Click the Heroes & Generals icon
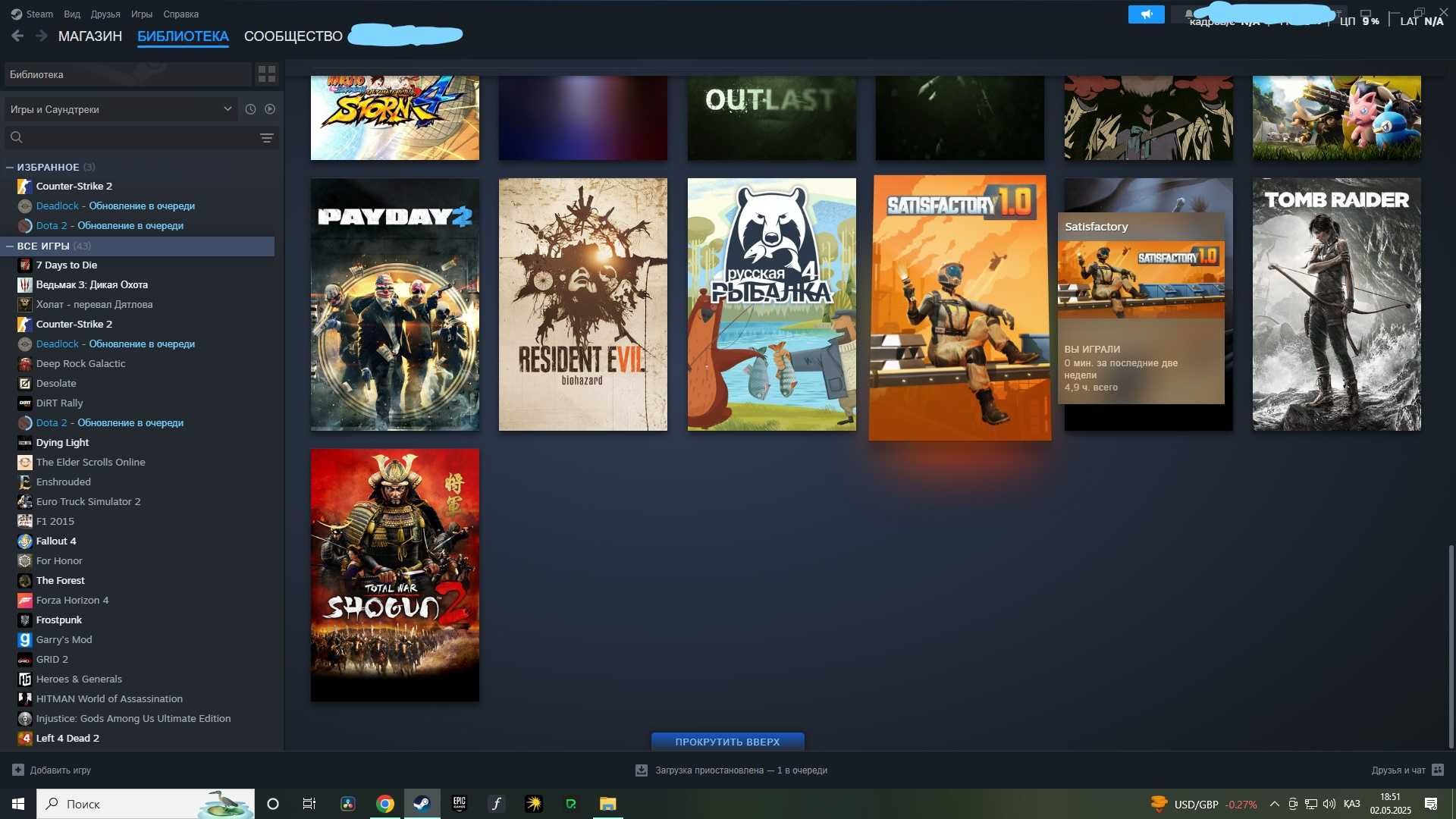The height and width of the screenshot is (819, 1456). 25,679
